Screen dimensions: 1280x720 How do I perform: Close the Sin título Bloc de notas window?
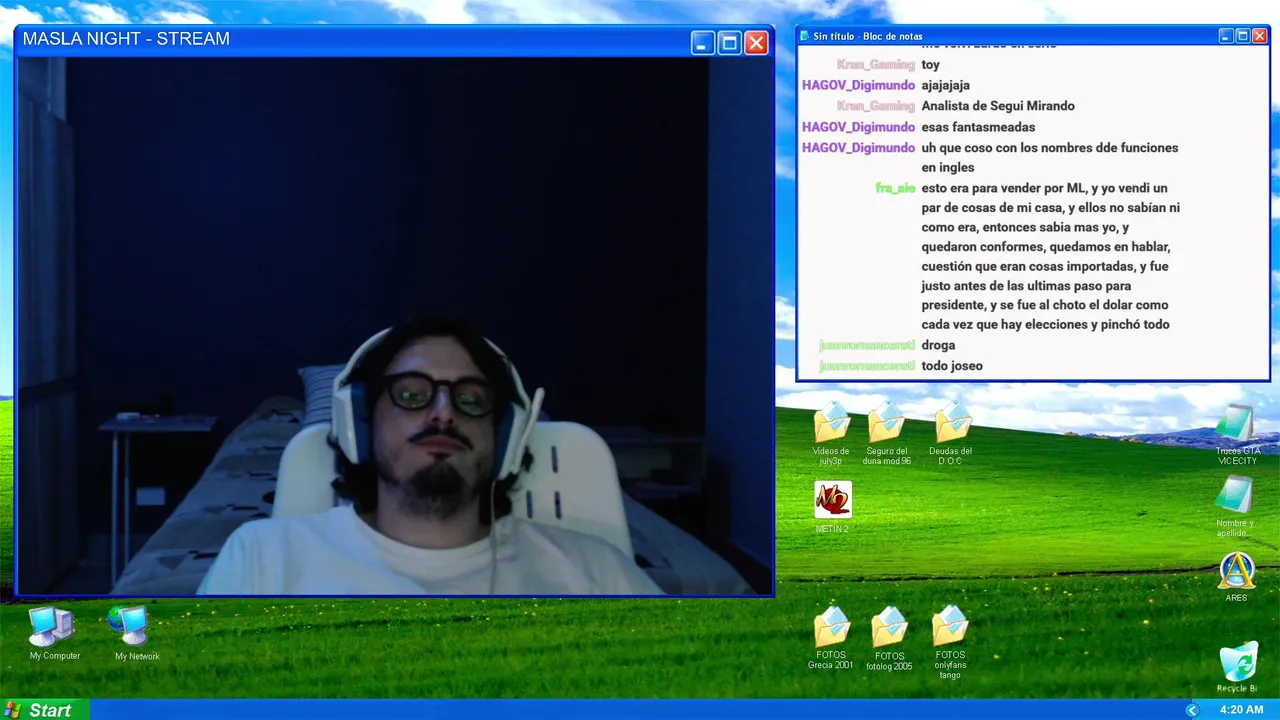(1260, 36)
